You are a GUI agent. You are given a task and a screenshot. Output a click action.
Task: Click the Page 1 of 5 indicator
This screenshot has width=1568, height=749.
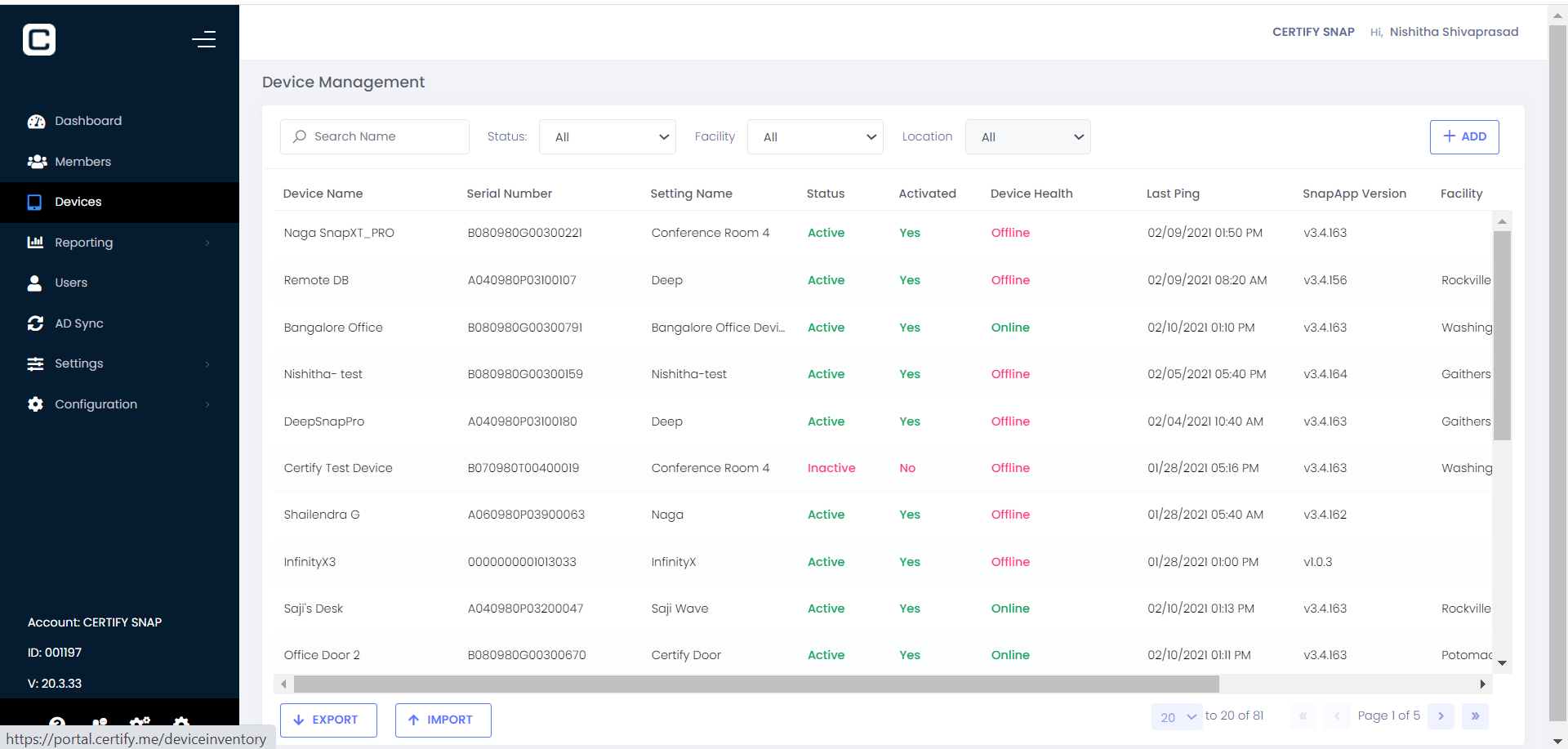pyautogui.click(x=1388, y=716)
